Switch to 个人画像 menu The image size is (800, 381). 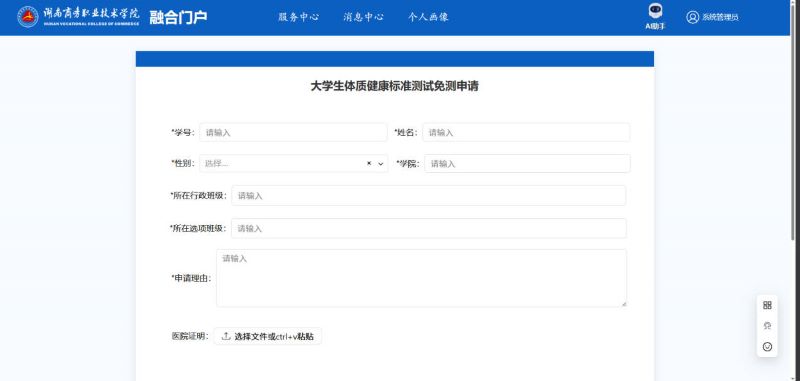click(x=428, y=17)
